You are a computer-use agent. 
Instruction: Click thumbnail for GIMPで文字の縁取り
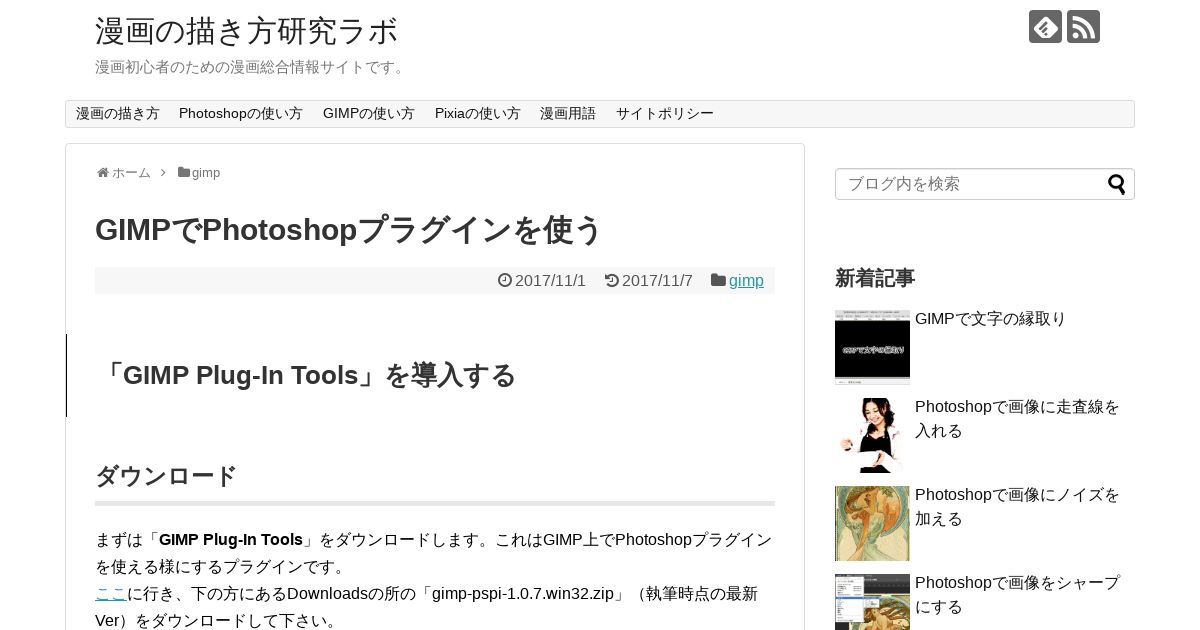pos(872,347)
